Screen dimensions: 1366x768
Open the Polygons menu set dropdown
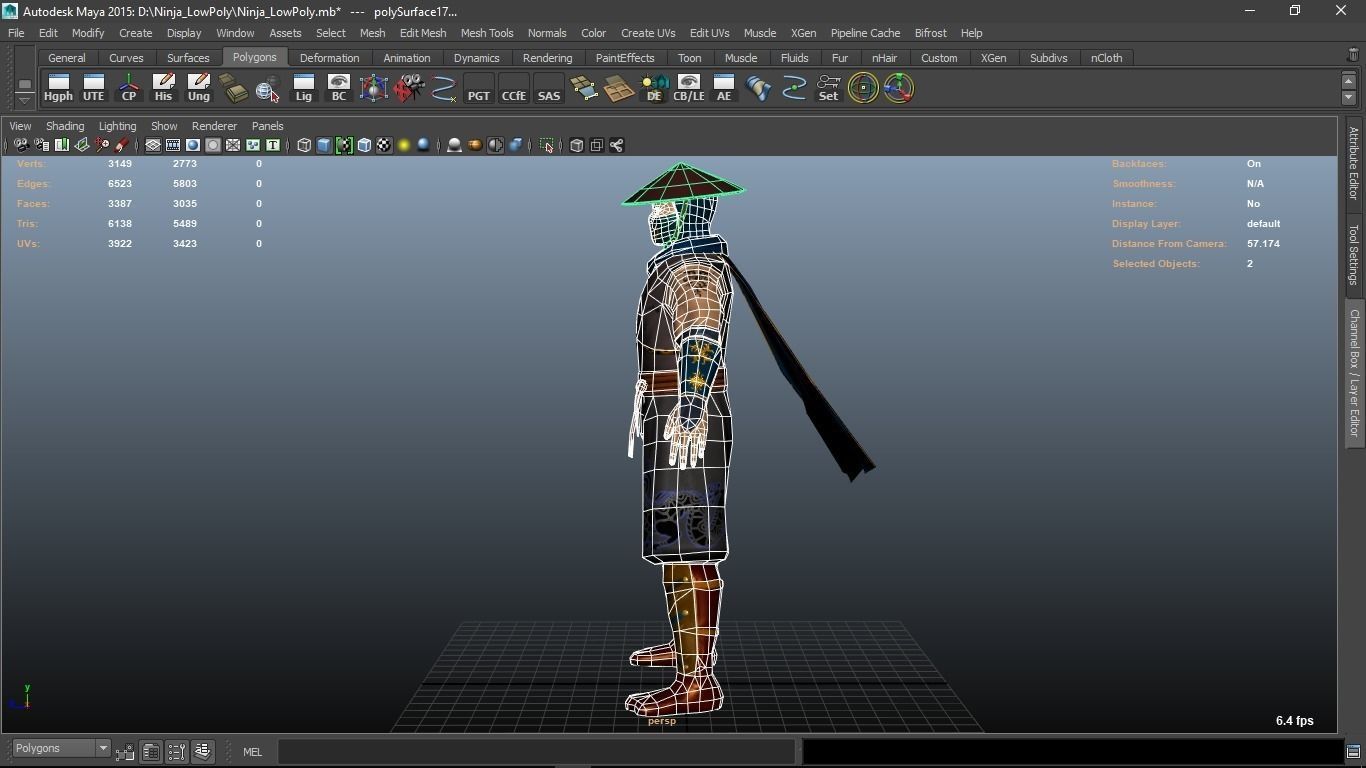coord(61,748)
